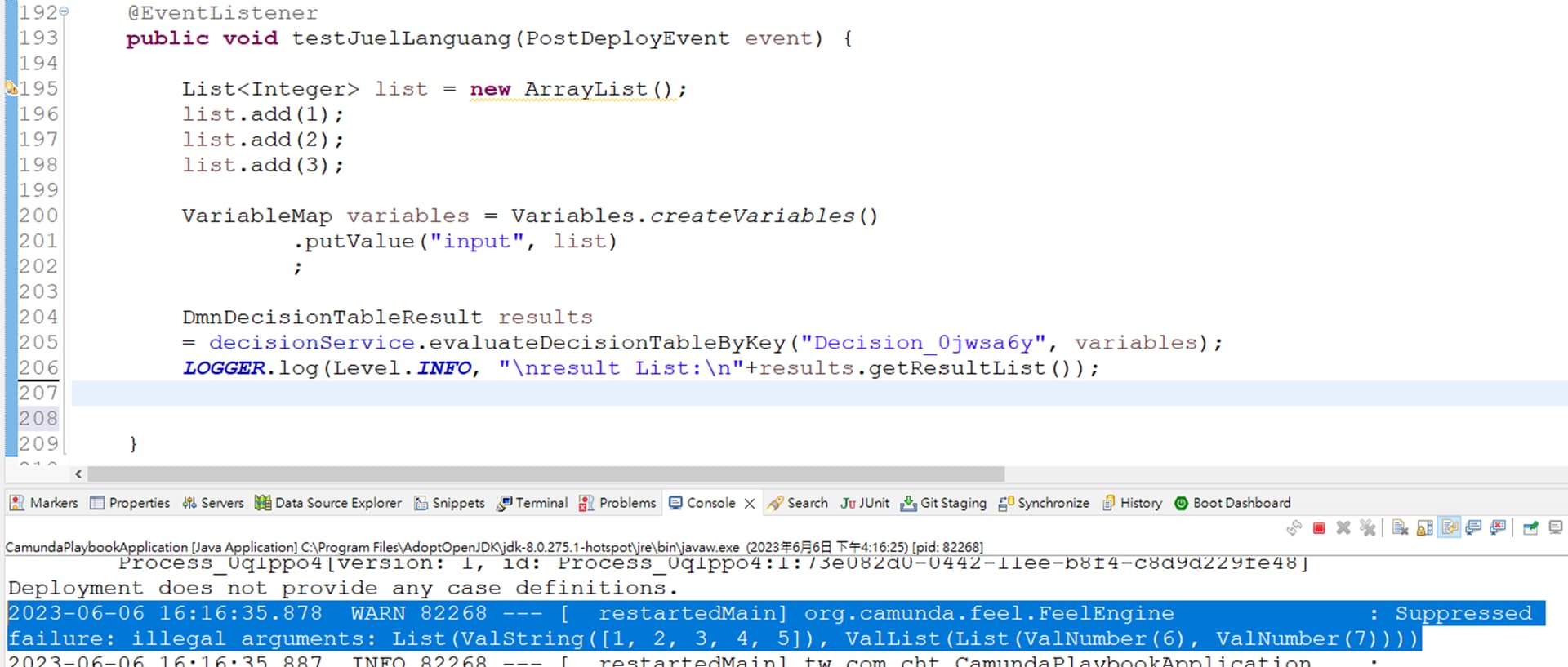Click the left scroll arrow of editor scrollbar
The height and width of the screenshot is (667, 1568).
[x=78, y=474]
